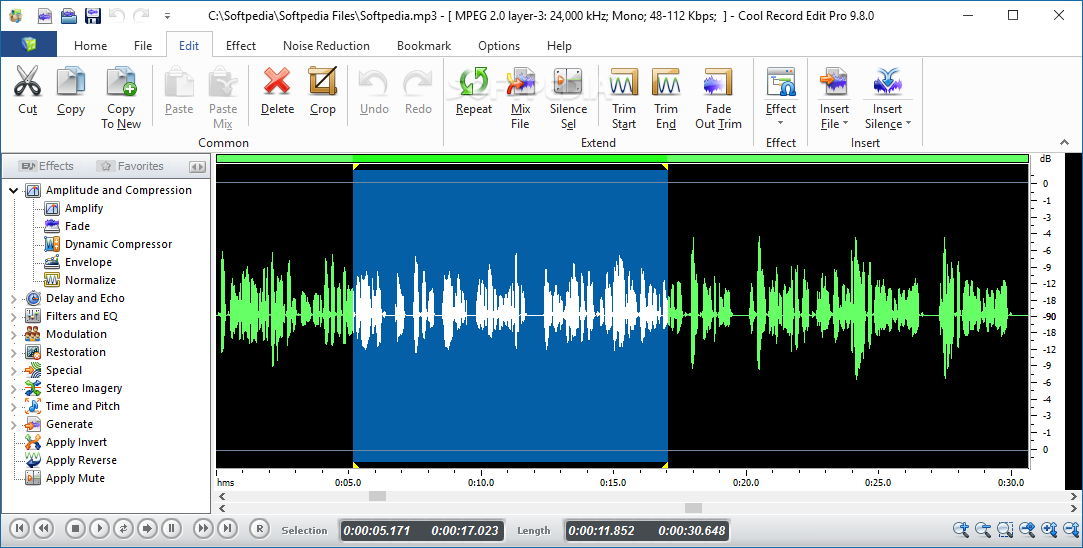Viewport: 1083px width, 548px height.
Task: Click the R record button
Action: pos(259,529)
